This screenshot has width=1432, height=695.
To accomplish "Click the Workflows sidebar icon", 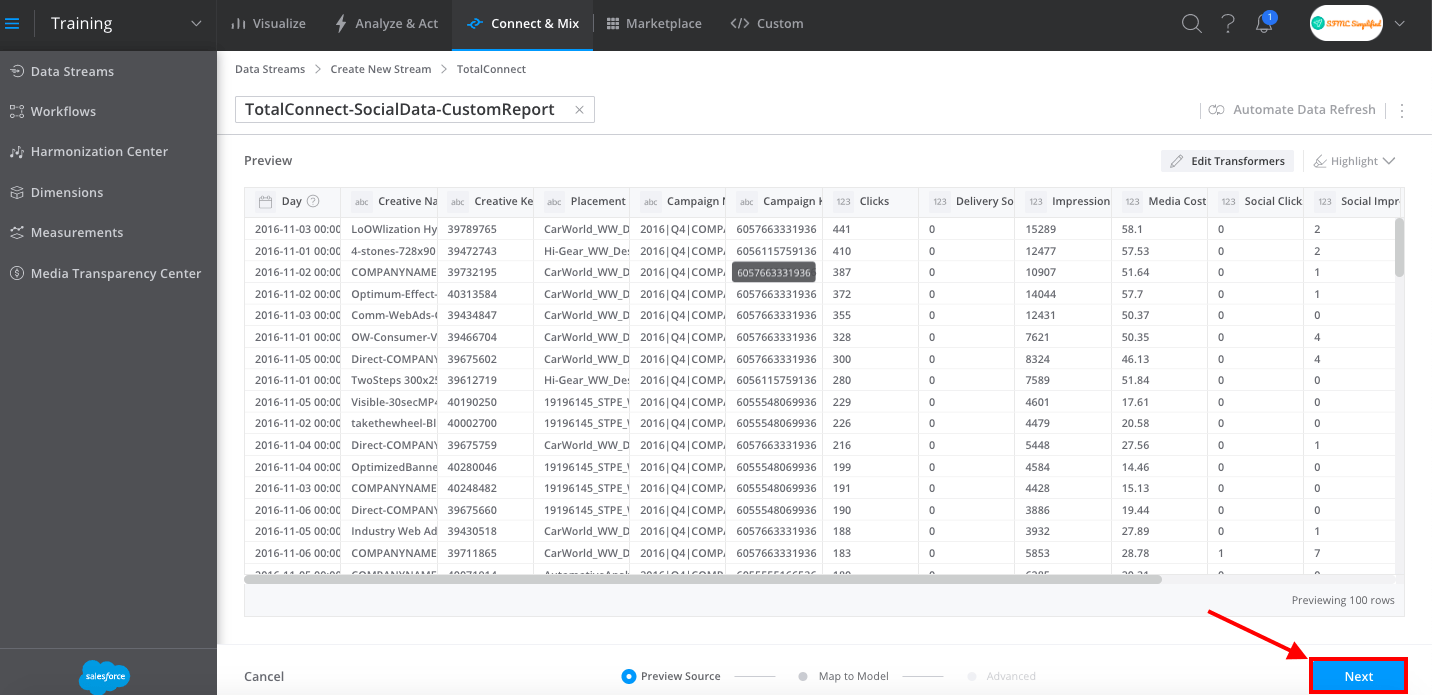I will coord(17,111).
